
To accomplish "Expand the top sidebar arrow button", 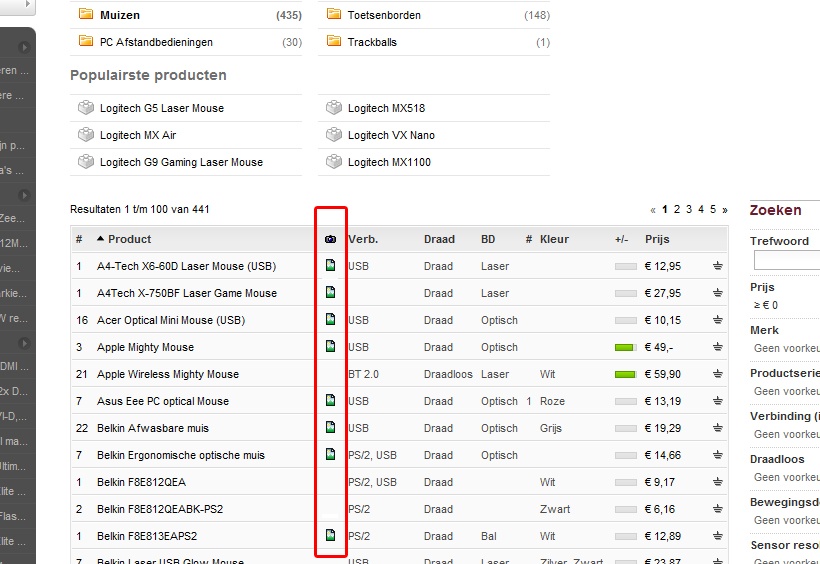I will pos(24,47).
